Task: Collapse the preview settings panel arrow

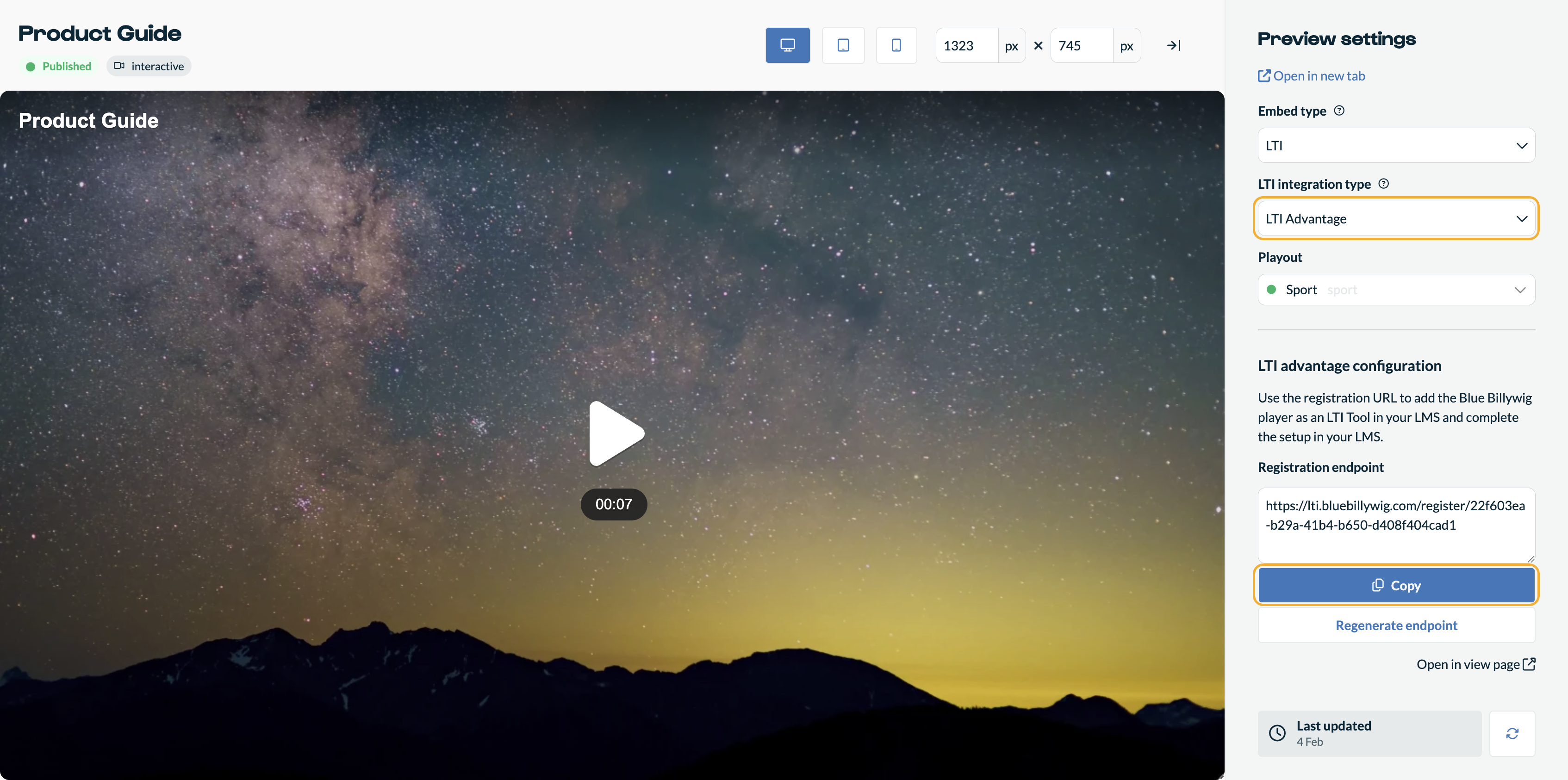Action: tap(1174, 45)
